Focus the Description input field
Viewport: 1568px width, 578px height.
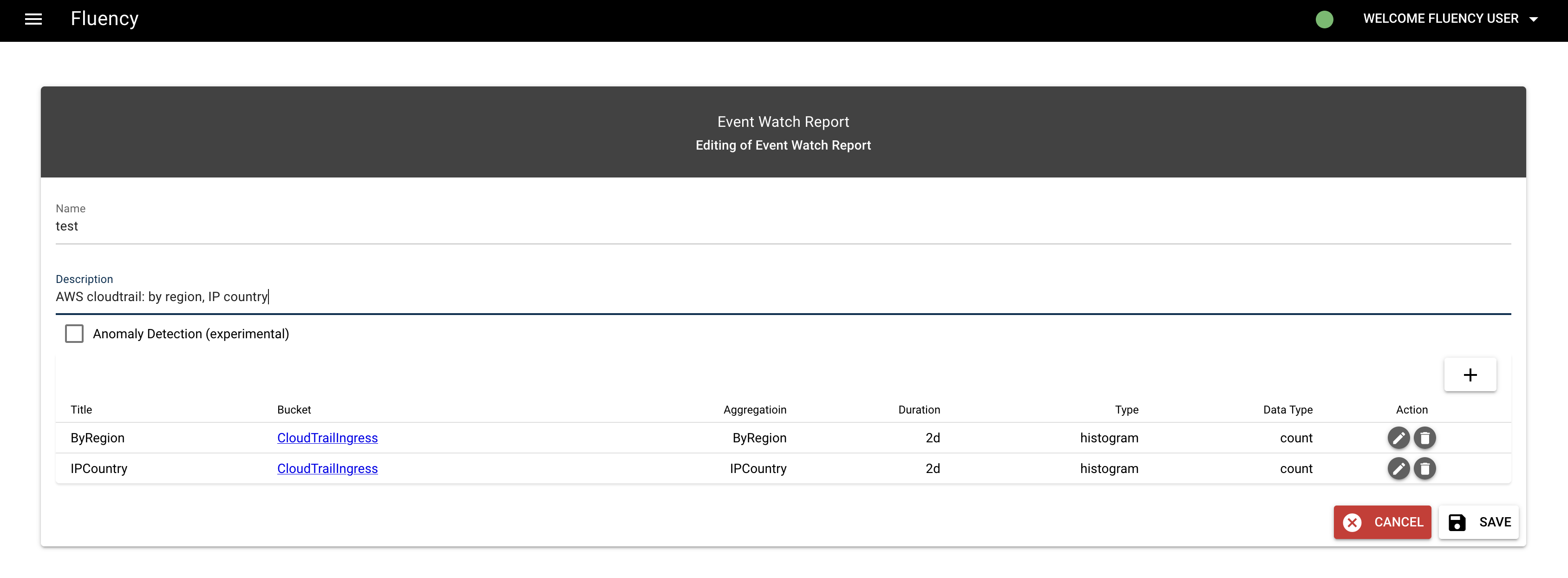click(783, 297)
